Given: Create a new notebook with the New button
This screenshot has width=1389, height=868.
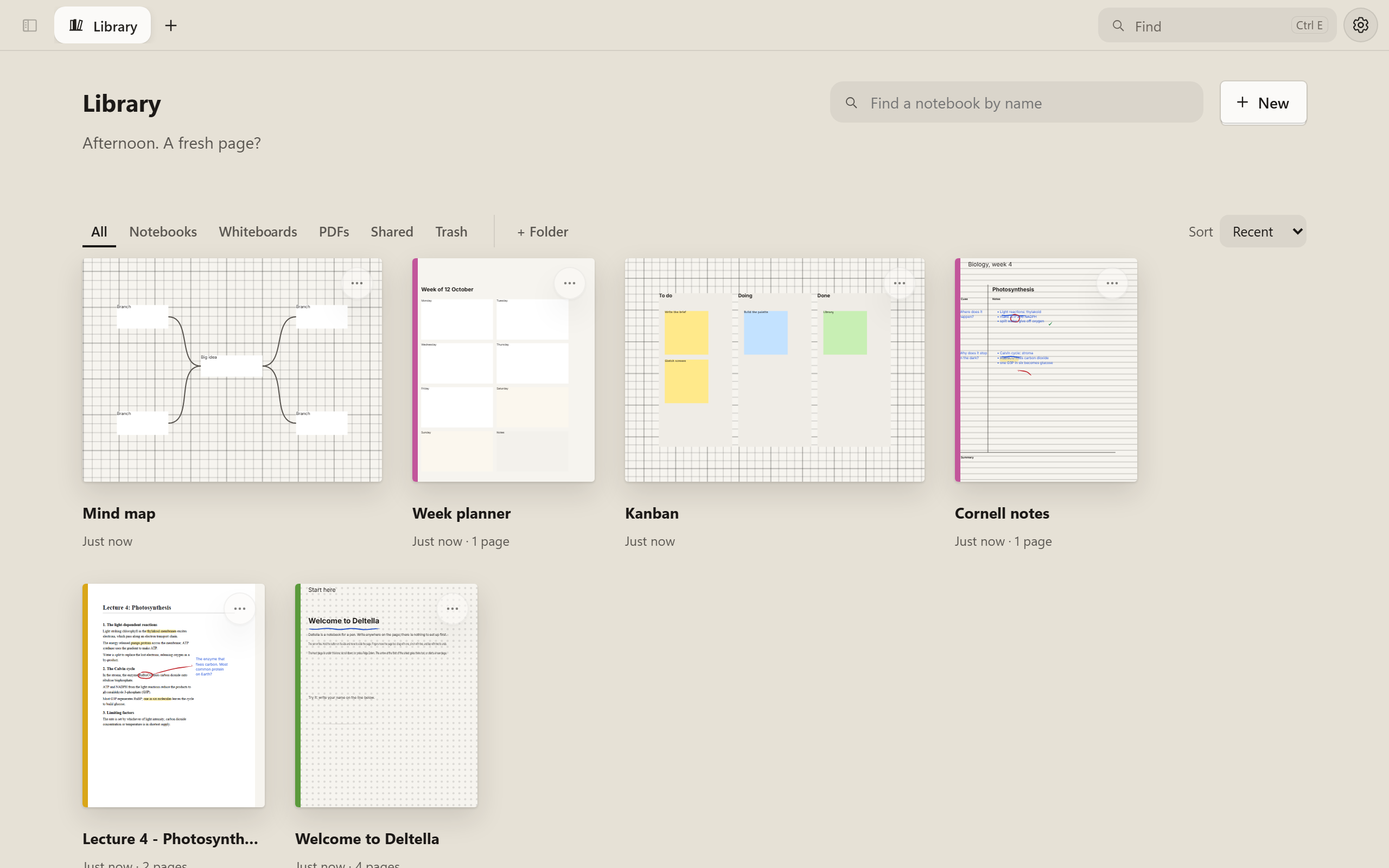Looking at the screenshot, I should [x=1263, y=102].
